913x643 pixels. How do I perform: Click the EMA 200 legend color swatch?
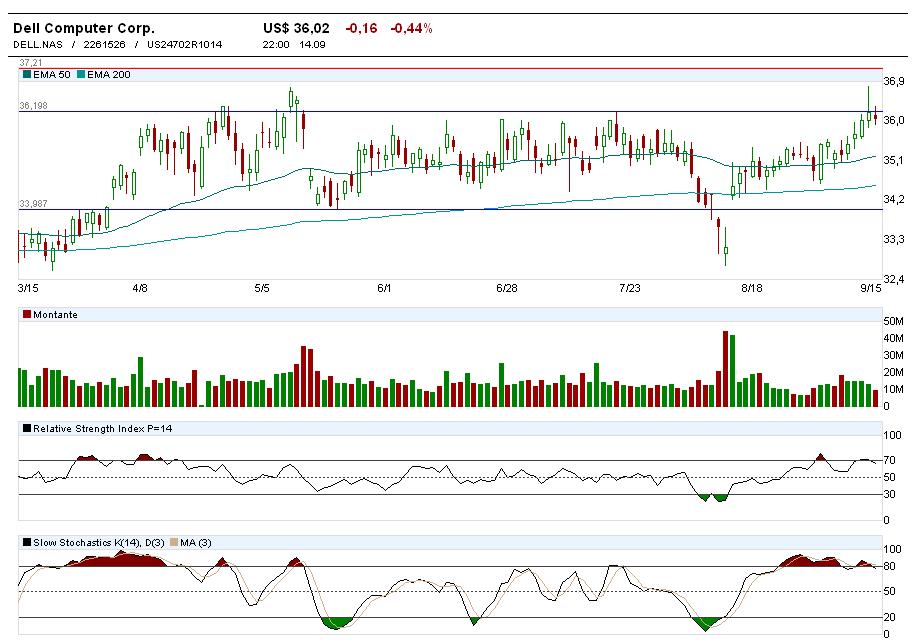(81, 74)
